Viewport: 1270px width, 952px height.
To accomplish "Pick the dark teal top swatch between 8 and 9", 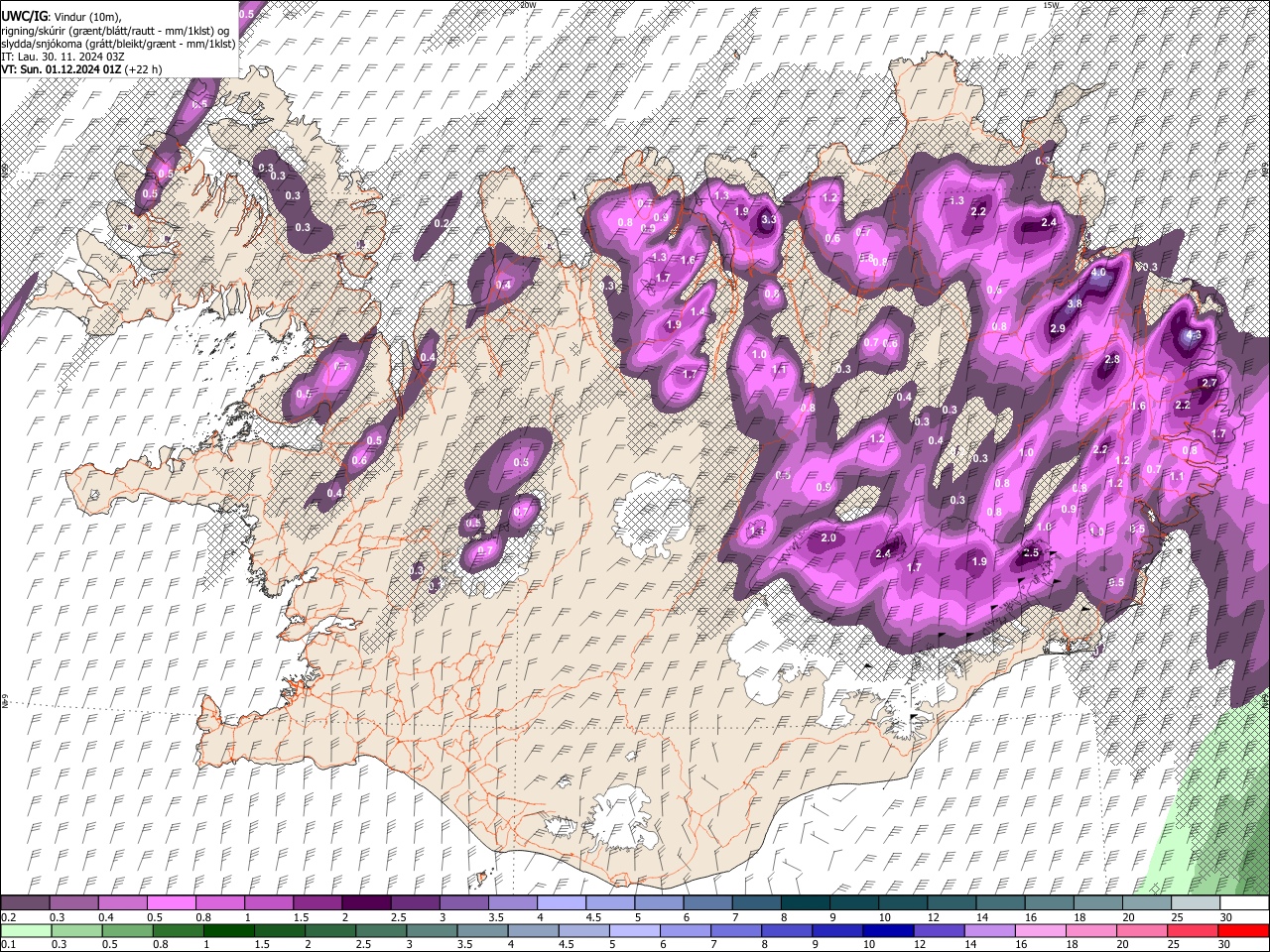I will tap(804, 902).
